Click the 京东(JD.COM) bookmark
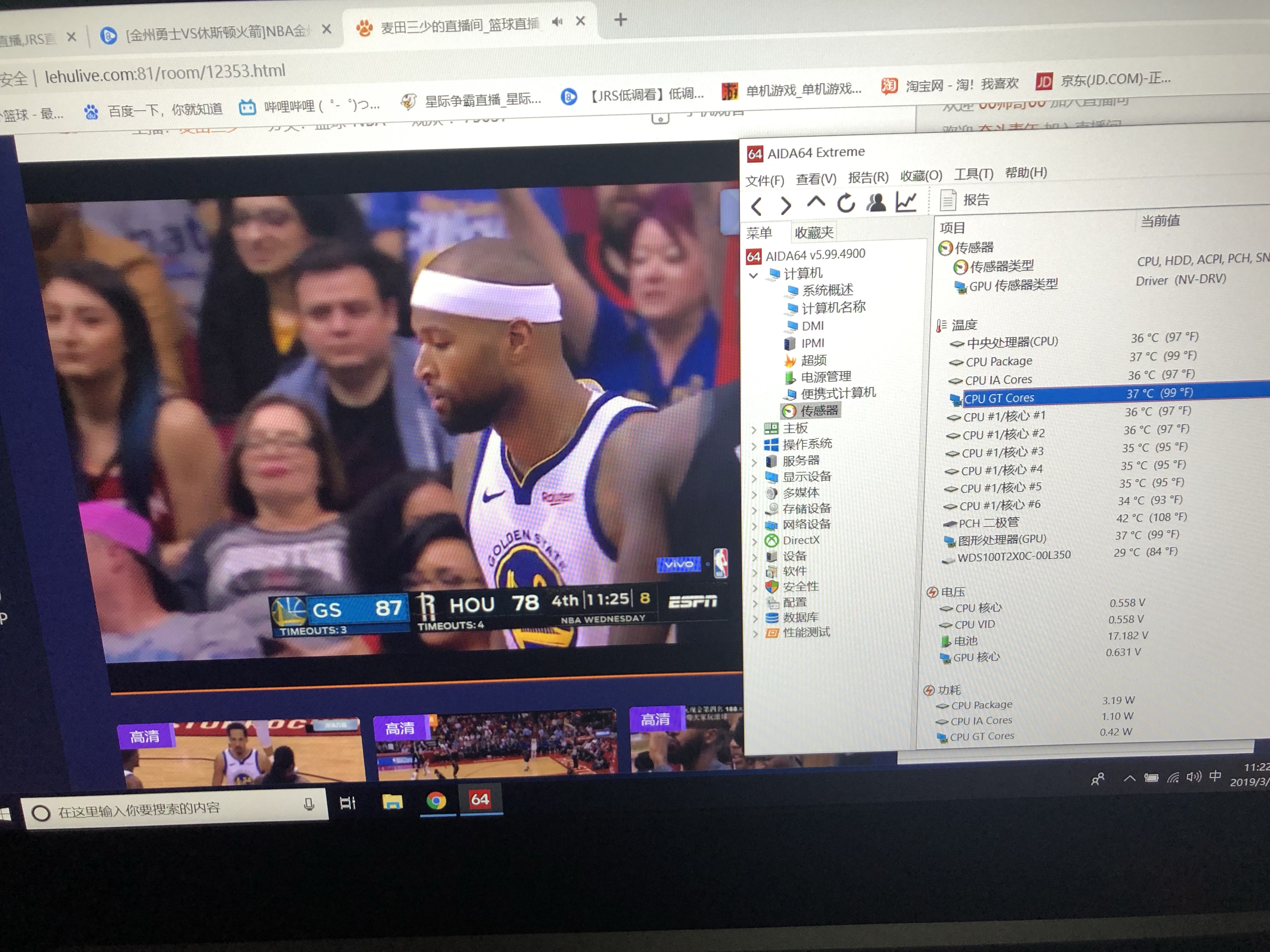The width and height of the screenshot is (1270, 952). pyautogui.click(x=1103, y=80)
